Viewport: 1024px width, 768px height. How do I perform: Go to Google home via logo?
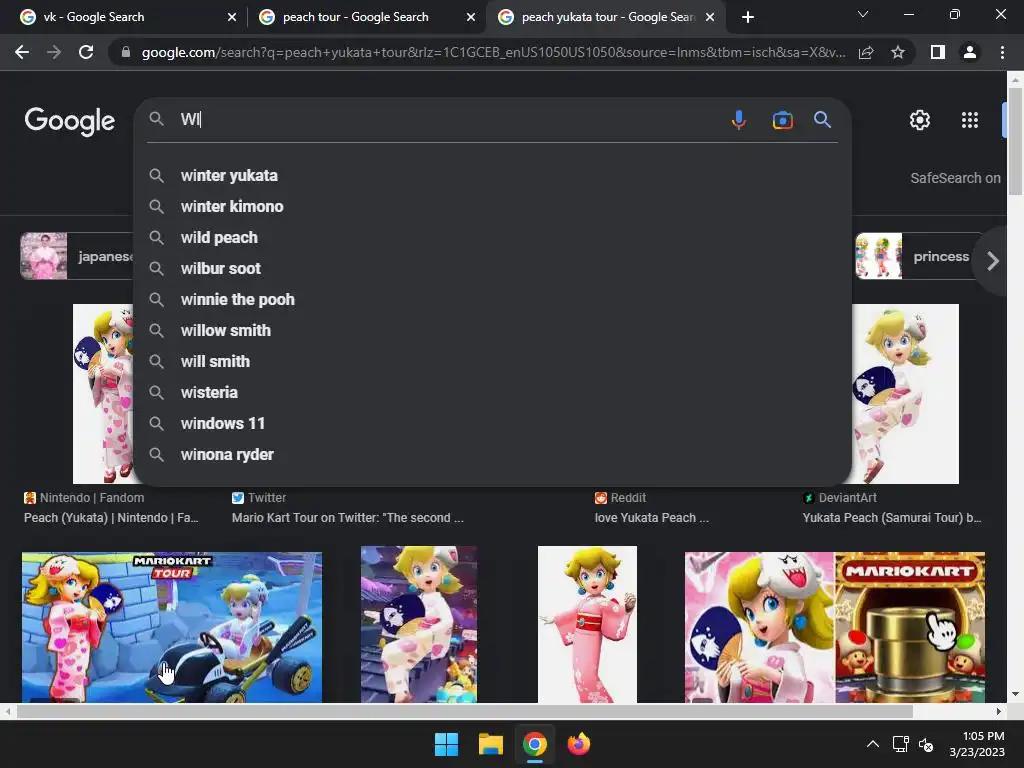(70, 121)
